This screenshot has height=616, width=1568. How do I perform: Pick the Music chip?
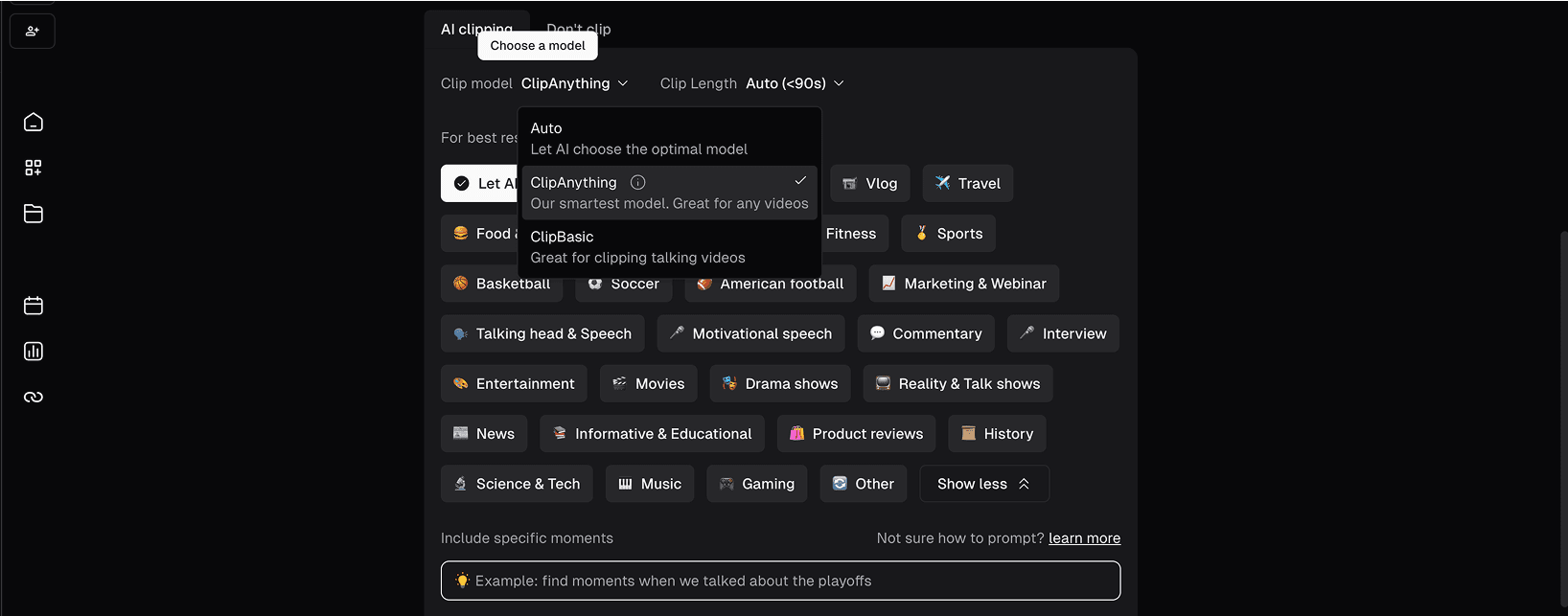pos(650,484)
